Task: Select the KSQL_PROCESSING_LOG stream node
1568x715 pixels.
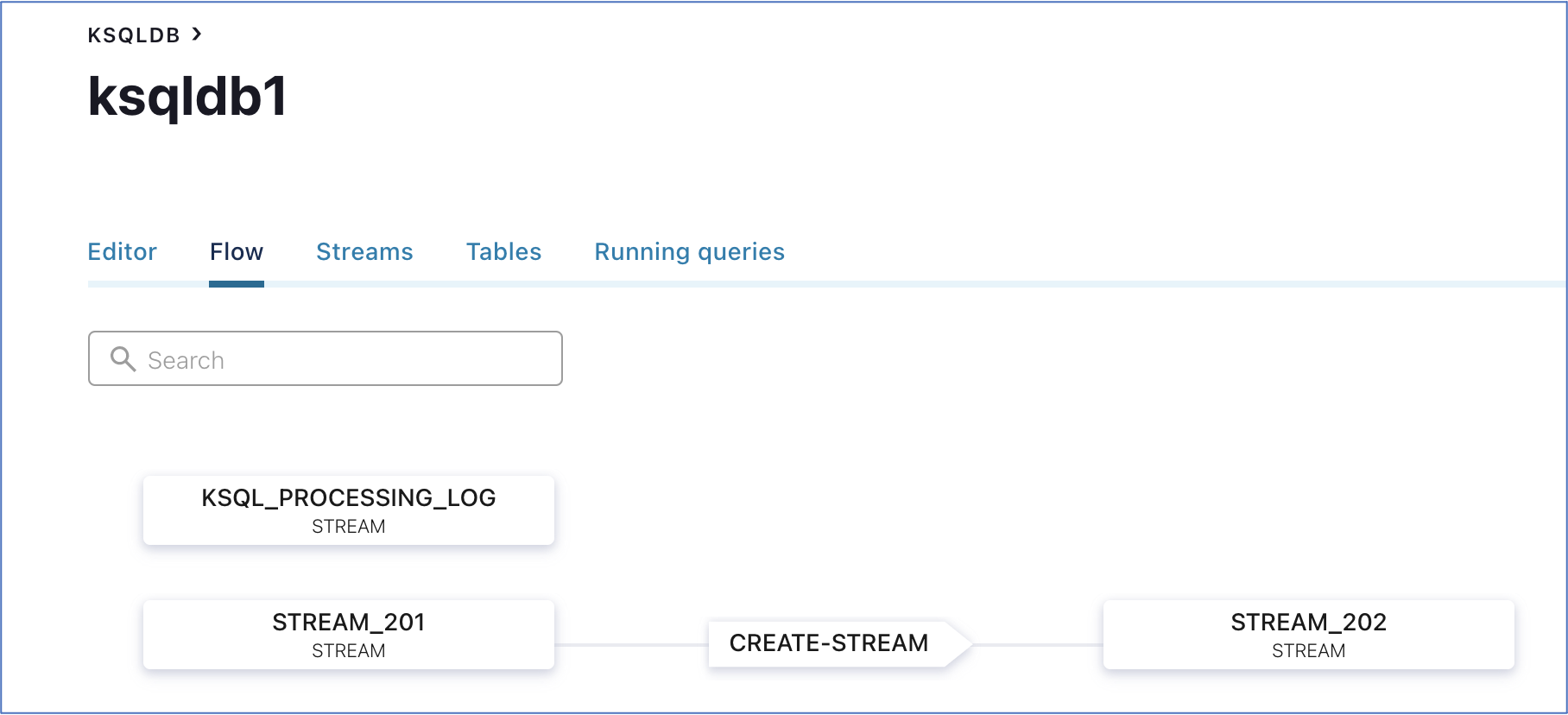Action: click(x=349, y=510)
